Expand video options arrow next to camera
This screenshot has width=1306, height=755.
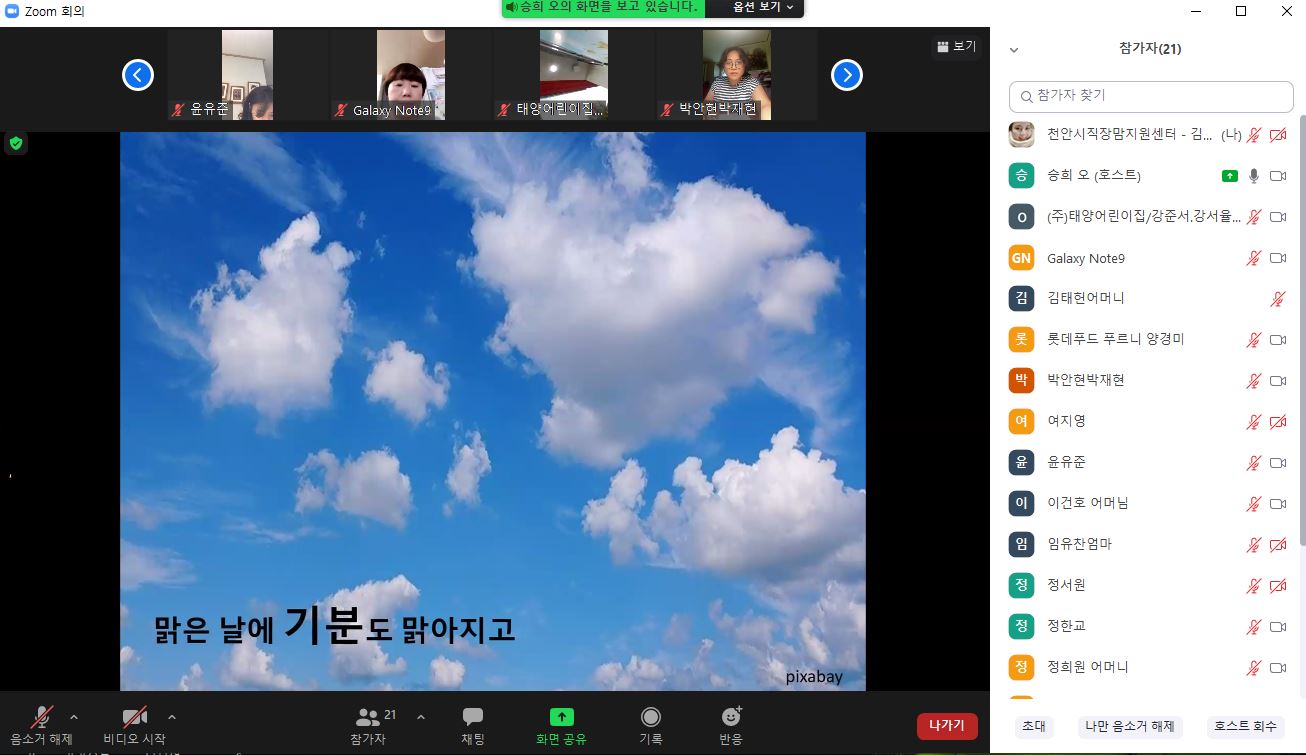[x=172, y=716]
